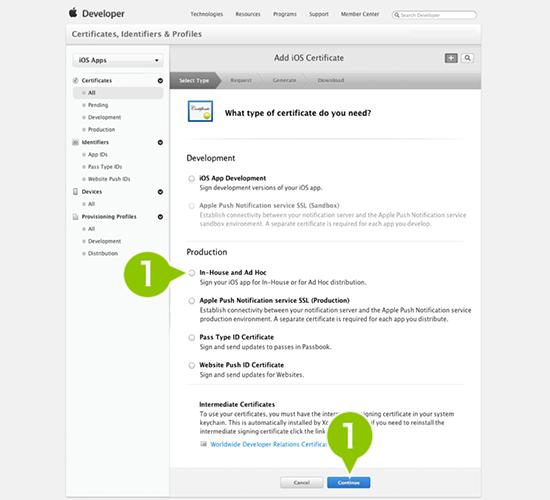Click the Apple logo icon
Image resolution: width=550 pixels, height=500 pixels.
73,13
